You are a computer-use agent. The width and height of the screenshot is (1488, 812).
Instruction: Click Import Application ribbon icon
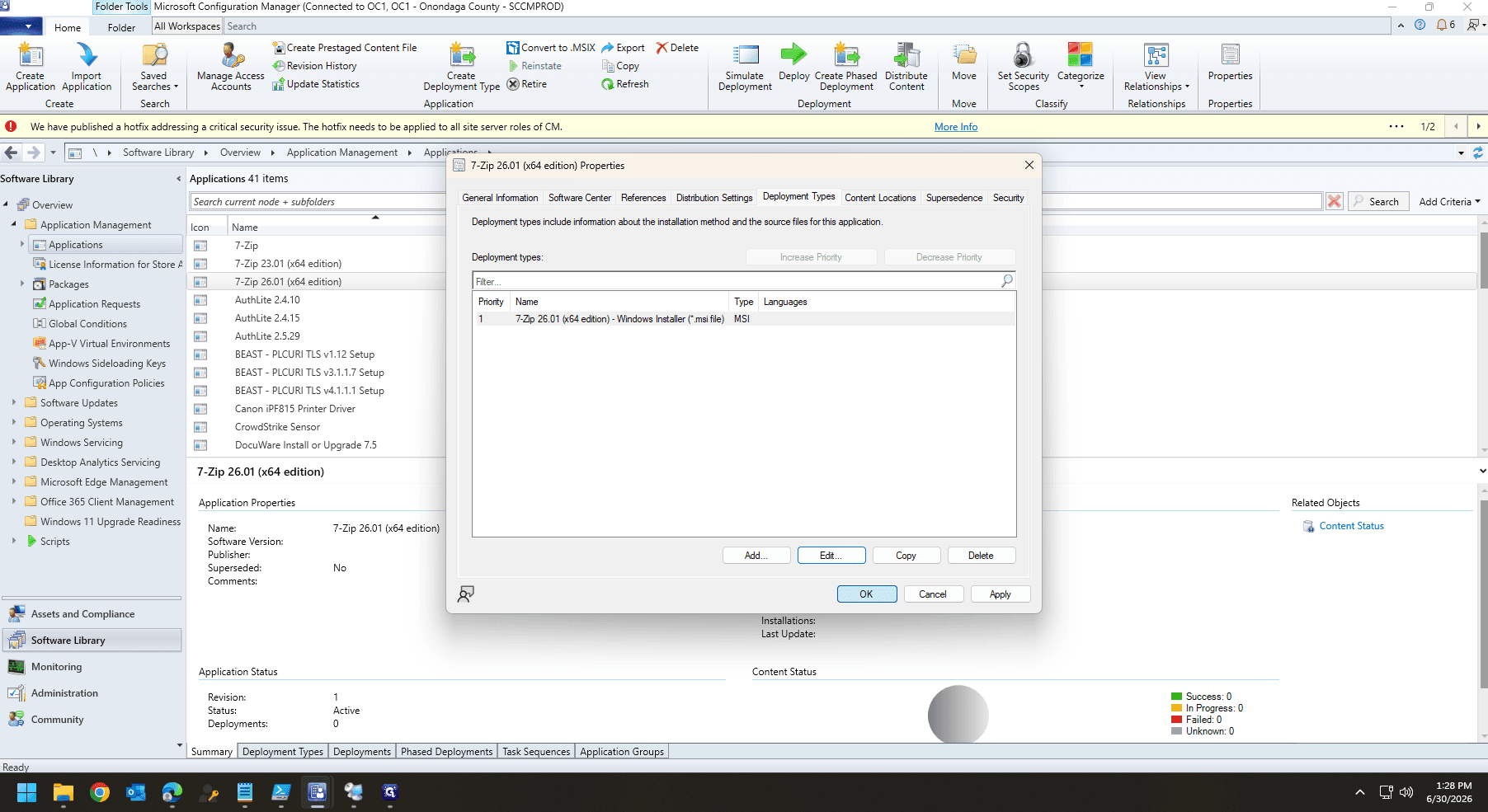coord(87,67)
